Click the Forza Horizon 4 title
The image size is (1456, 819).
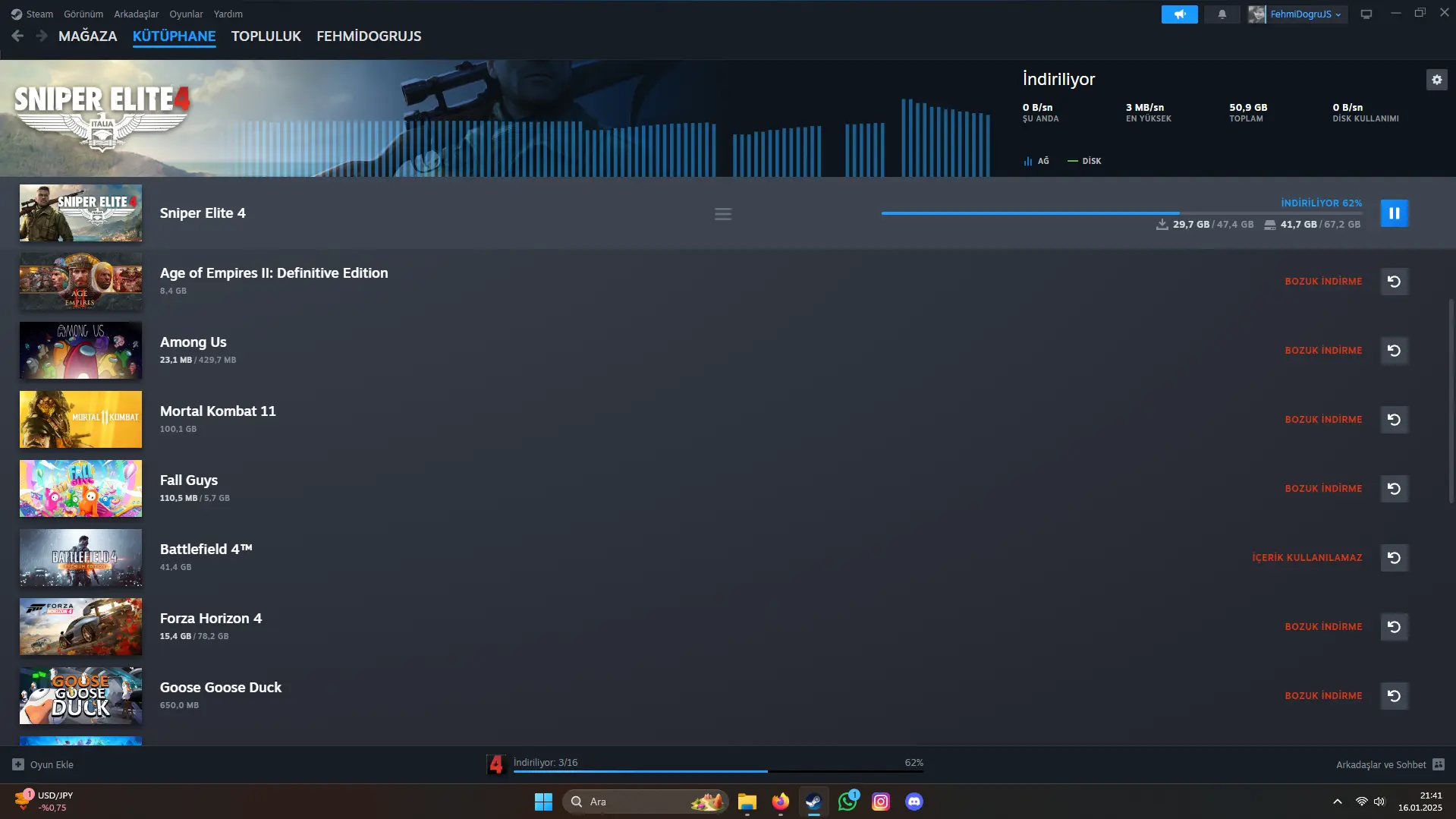(x=211, y=619)
